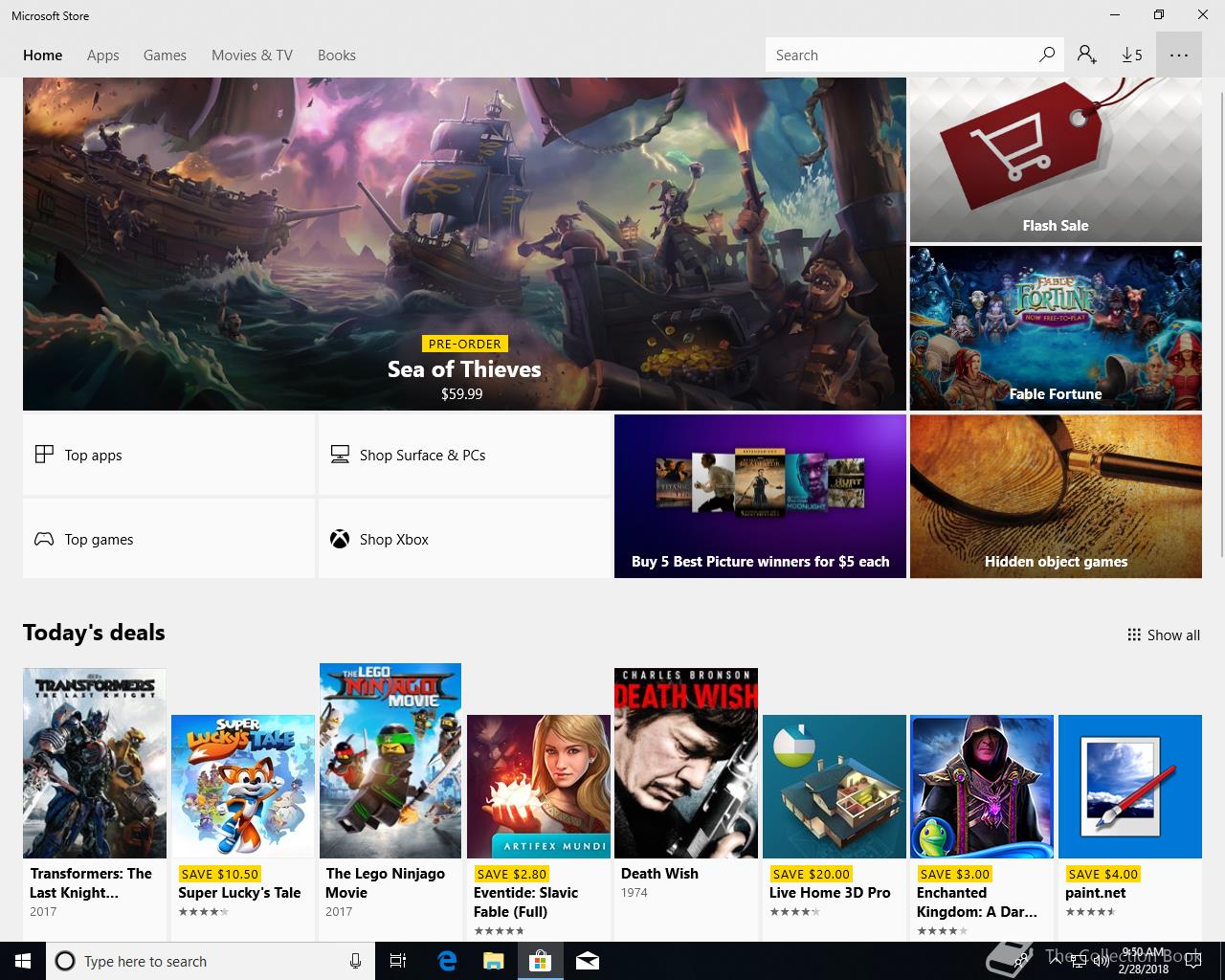This screenshot has height=980, width=1225.
Task: Click the paint.net title text
Action: pyautogui.click(x=1096, y=893)
